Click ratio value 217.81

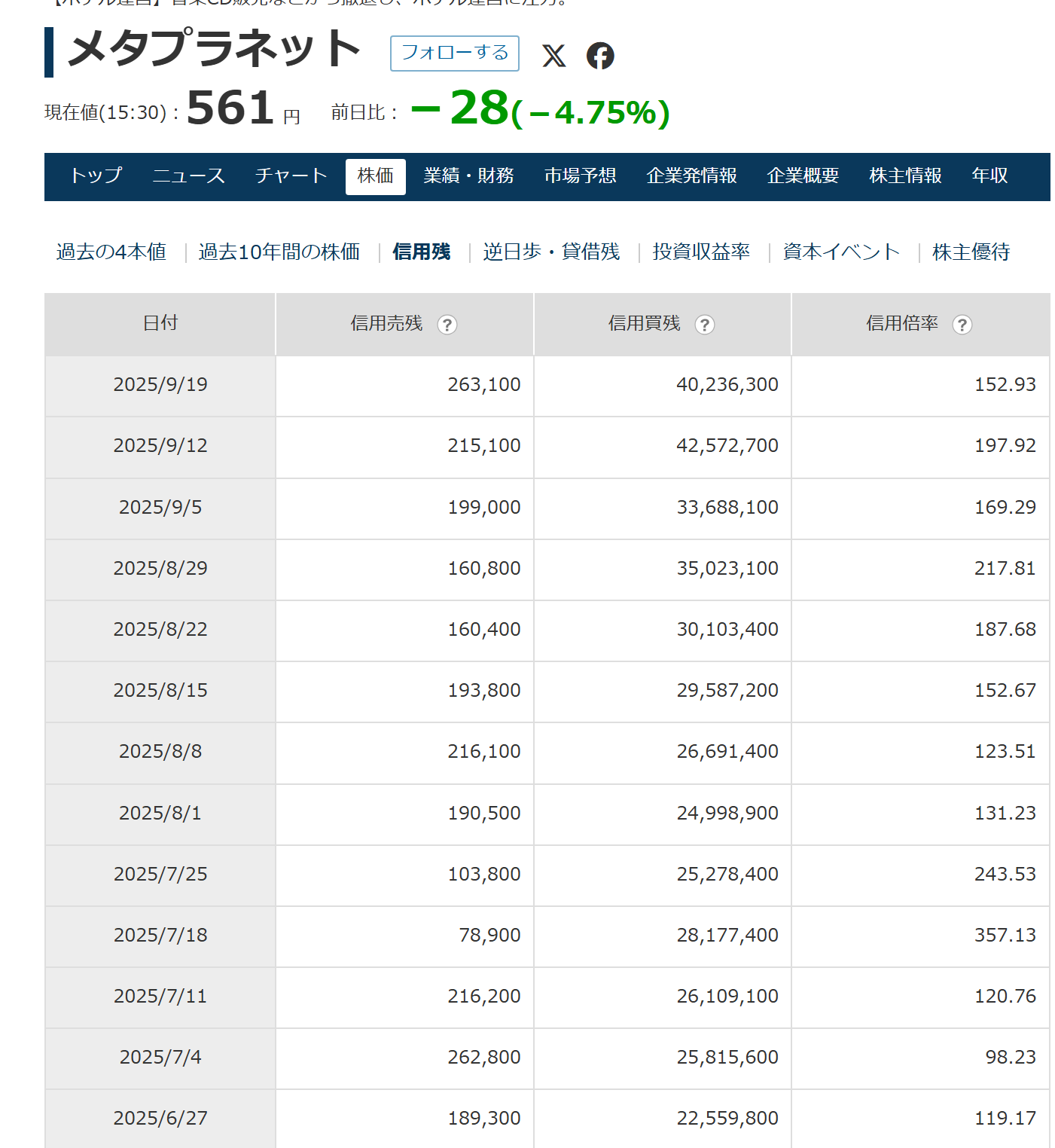[1005, 569]
